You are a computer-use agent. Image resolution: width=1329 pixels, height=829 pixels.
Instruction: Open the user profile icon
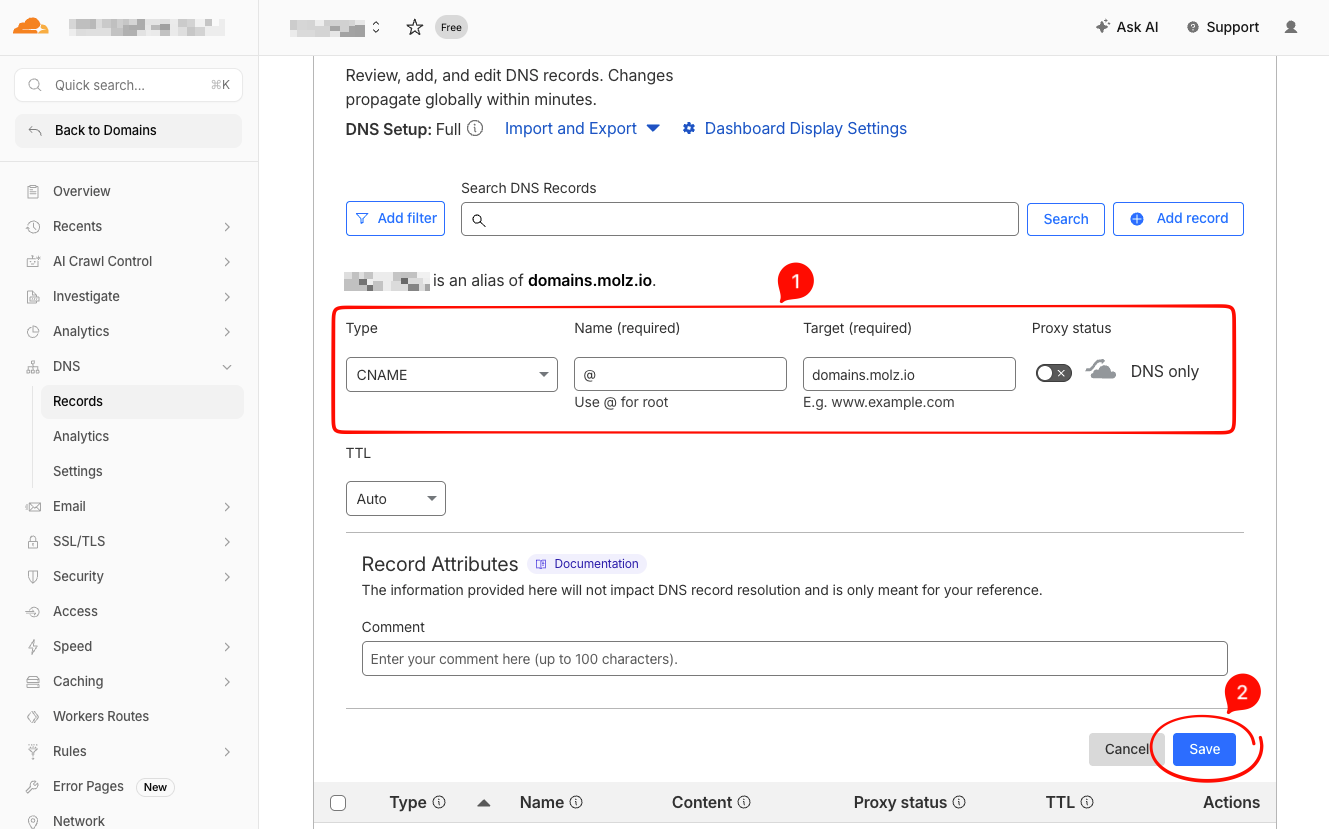(x=1291, y=27)
